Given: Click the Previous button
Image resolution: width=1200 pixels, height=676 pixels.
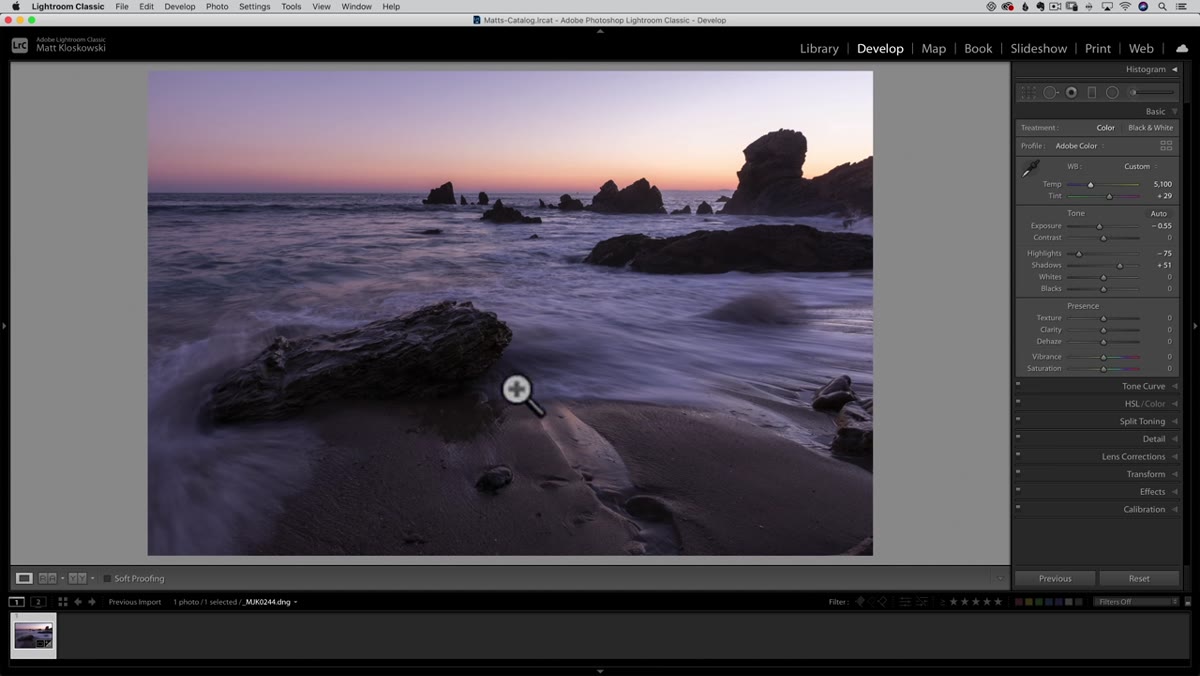Looking at the screenshot, I should pyautogui.click(x=1055, y=578).
